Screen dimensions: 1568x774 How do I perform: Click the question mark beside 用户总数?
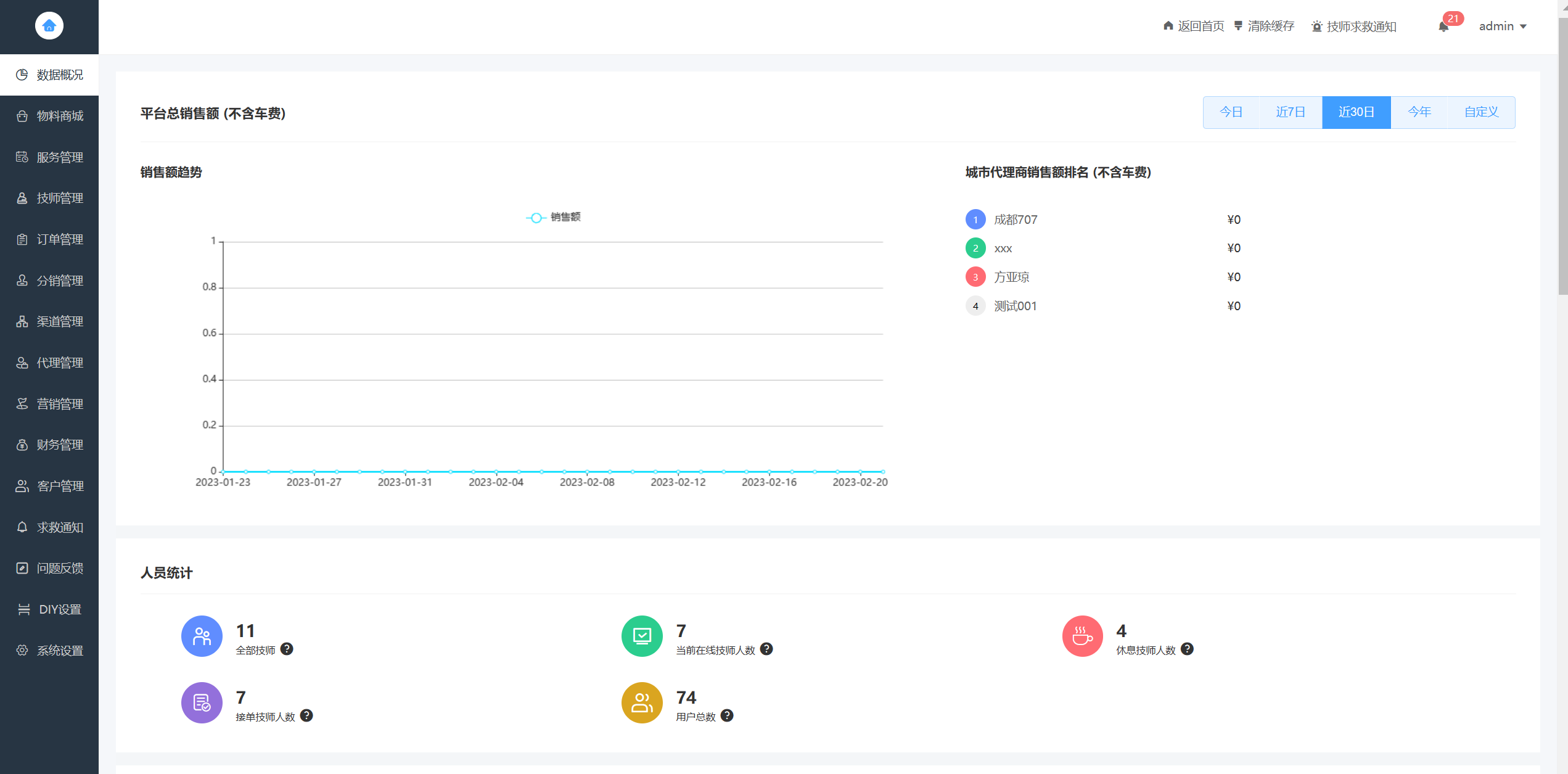pyautogui.click(x=726, y=715)
